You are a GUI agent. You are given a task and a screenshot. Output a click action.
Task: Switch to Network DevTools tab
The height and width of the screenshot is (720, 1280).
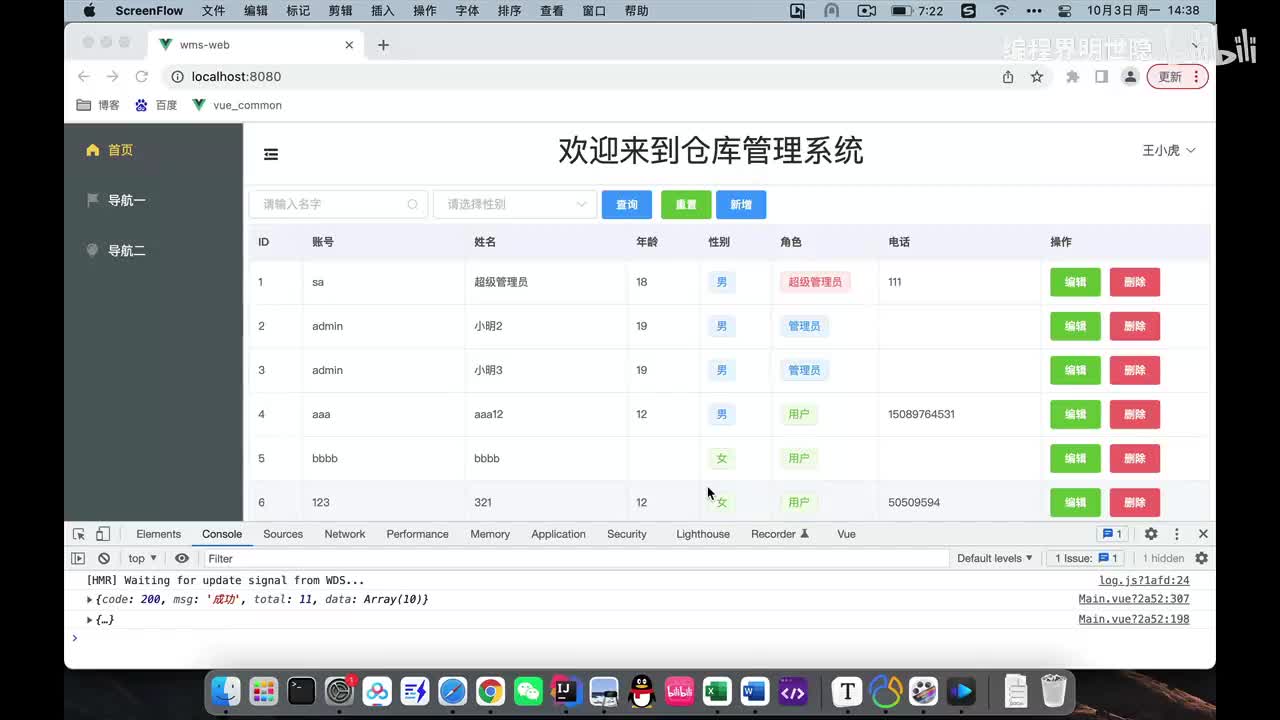coord(345,534)
